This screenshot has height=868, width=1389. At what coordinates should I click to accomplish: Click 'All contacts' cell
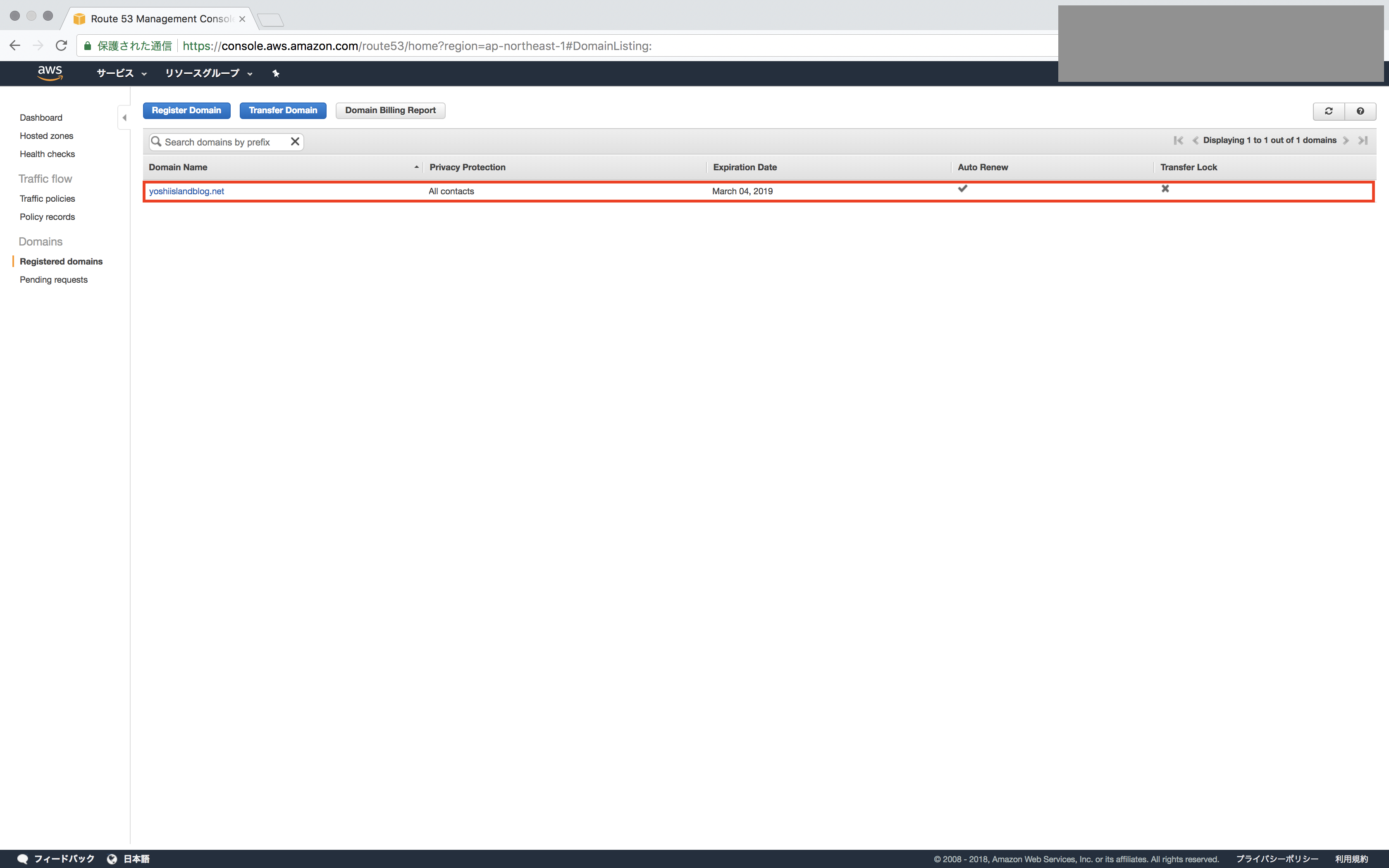pyautogui.click(x=451, y=191)
